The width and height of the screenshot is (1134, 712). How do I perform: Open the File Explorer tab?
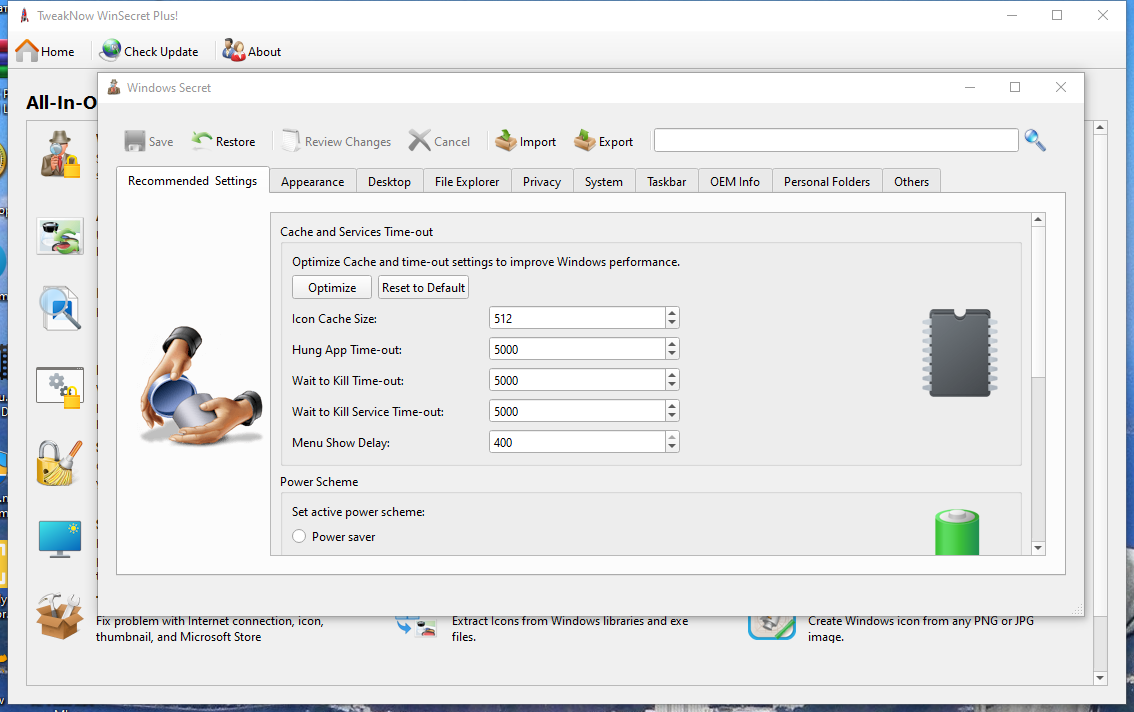467,182
